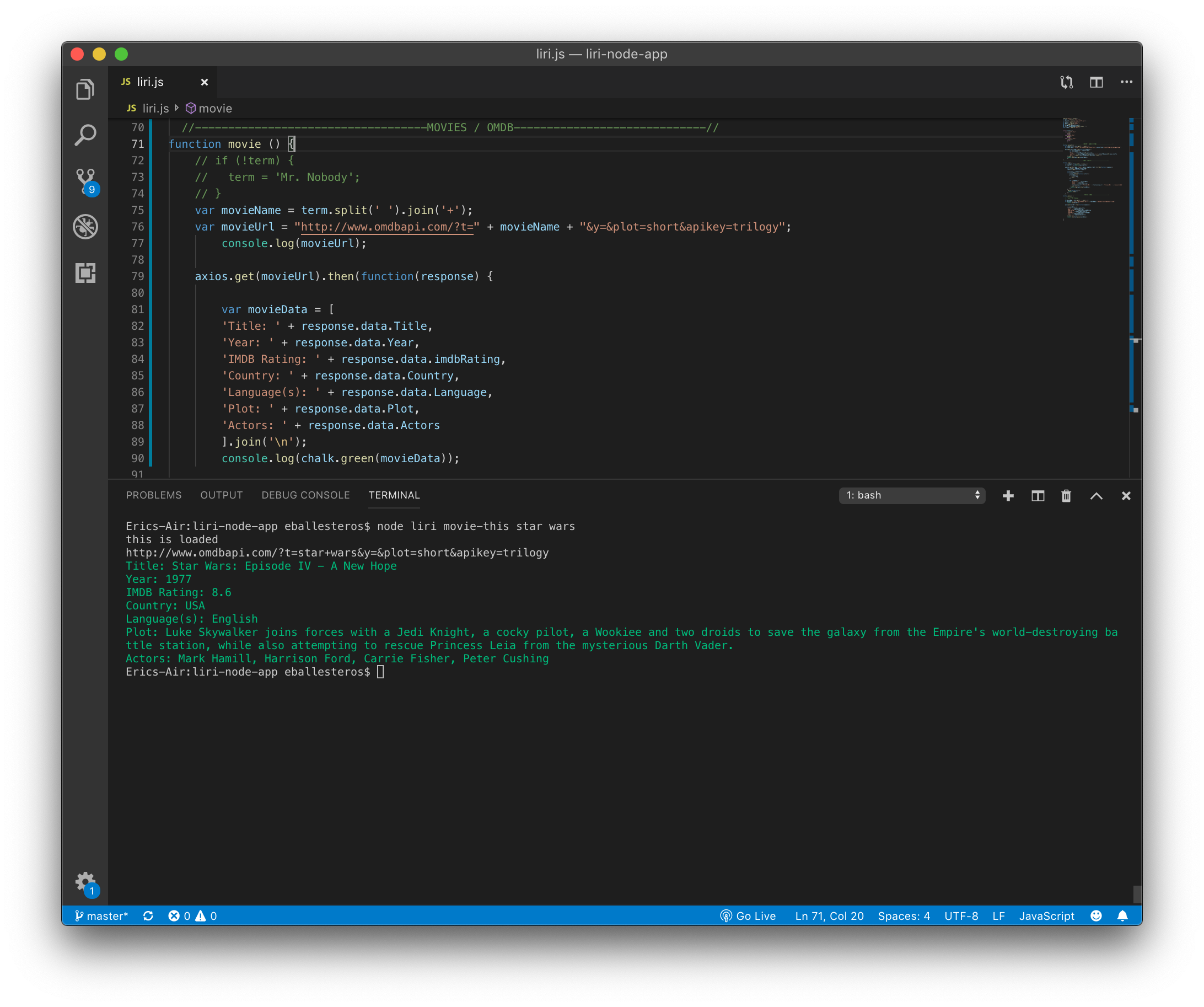The image size is (1204, 1007).
Task: Switch to the PROBLEMS tab
Action: pyautogui.click(x=154, y=495)
